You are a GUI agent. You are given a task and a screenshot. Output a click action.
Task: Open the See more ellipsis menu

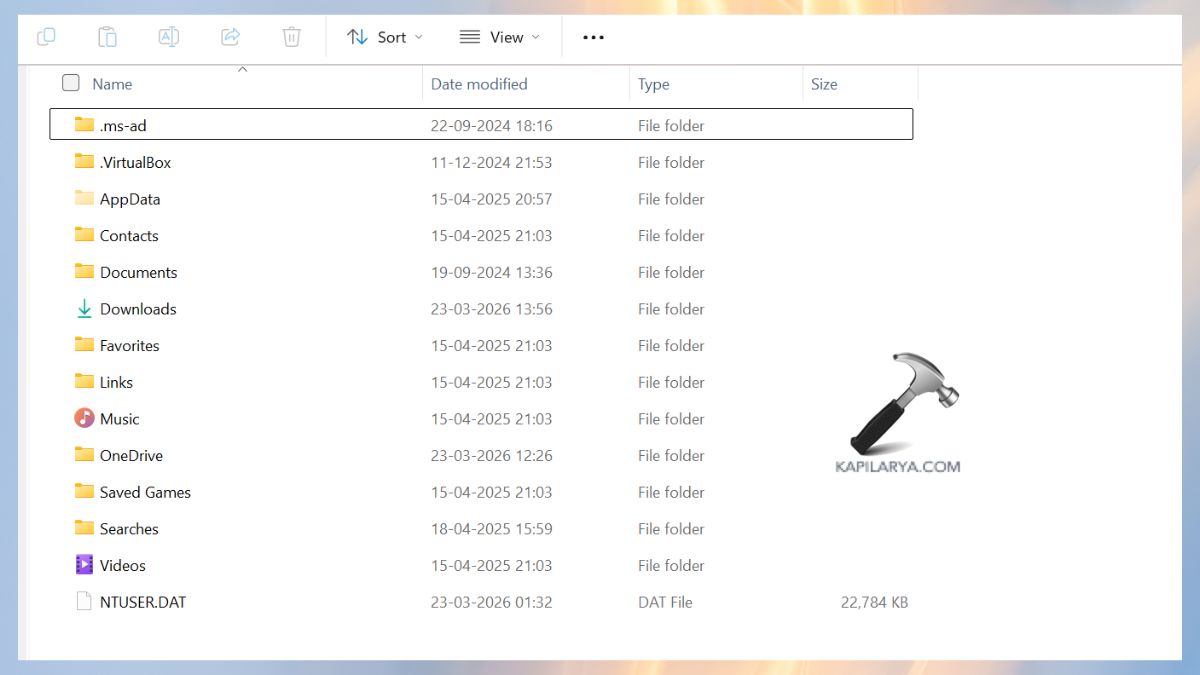pyautogui.click(x=593, y=37)
